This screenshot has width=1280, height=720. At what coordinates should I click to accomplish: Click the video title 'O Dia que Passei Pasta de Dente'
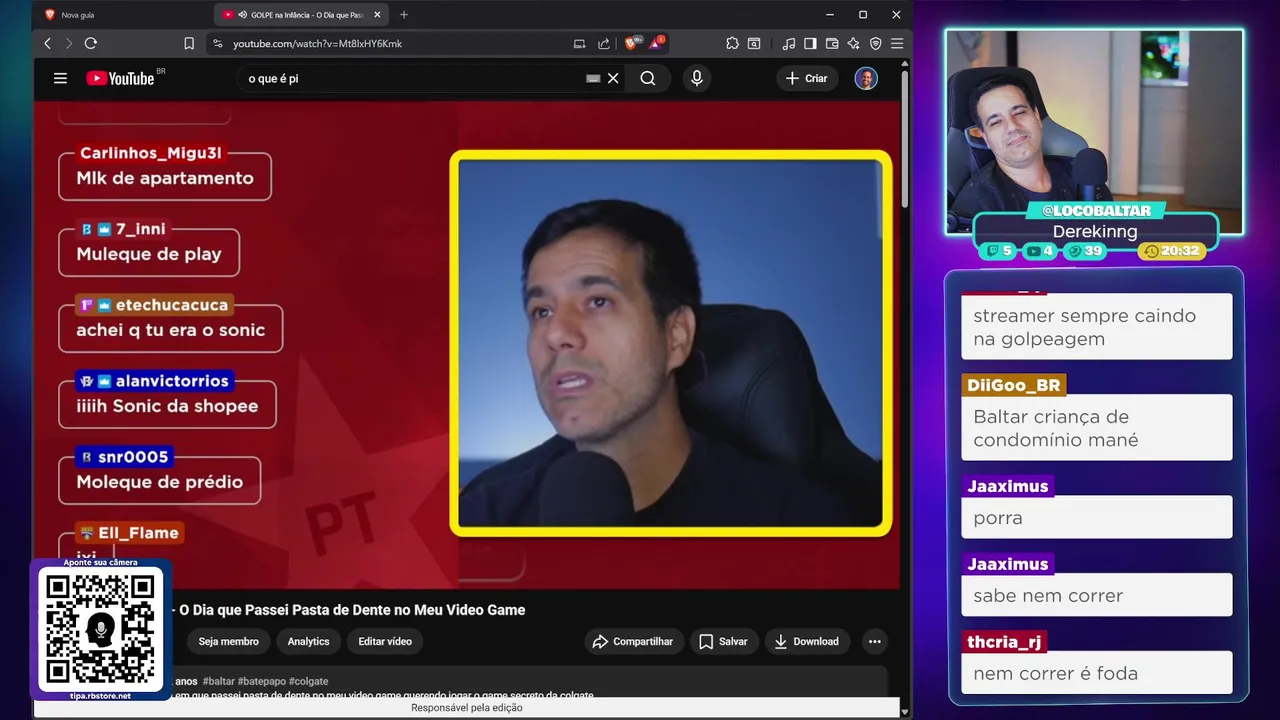(351, 610)
